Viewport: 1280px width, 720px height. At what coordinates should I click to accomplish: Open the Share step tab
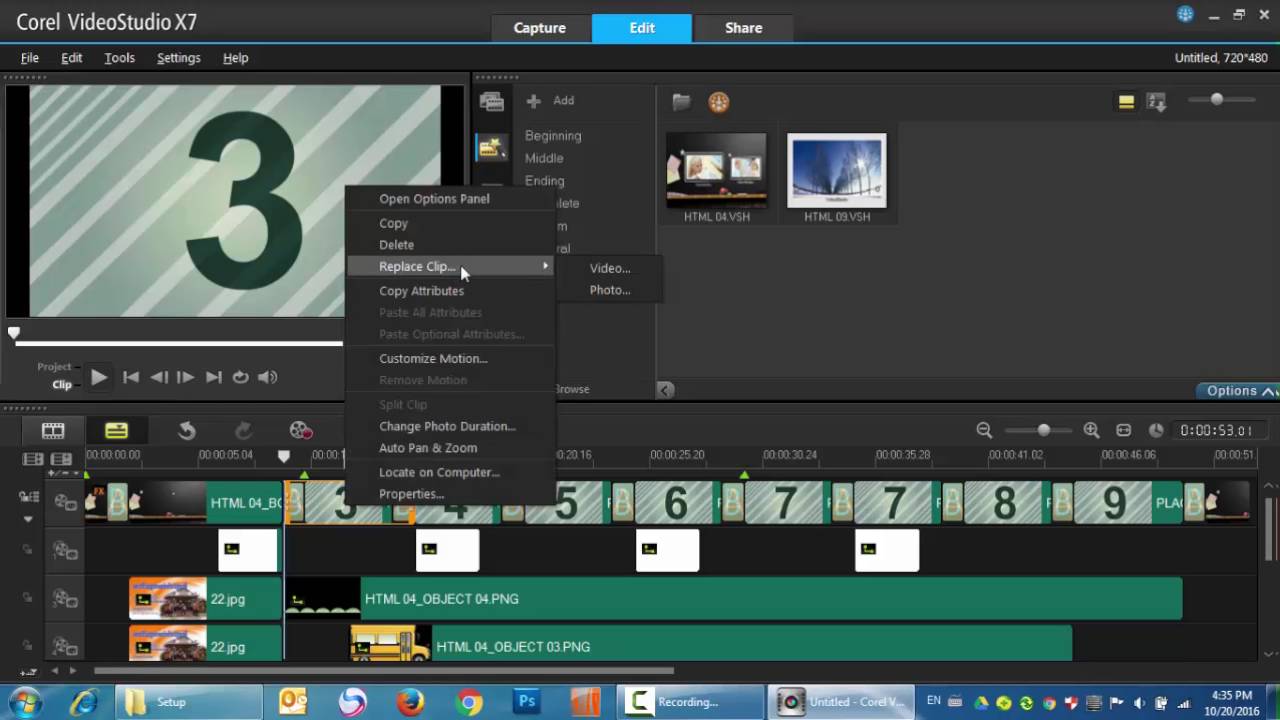pyautogui.click(x=743, y=28)
